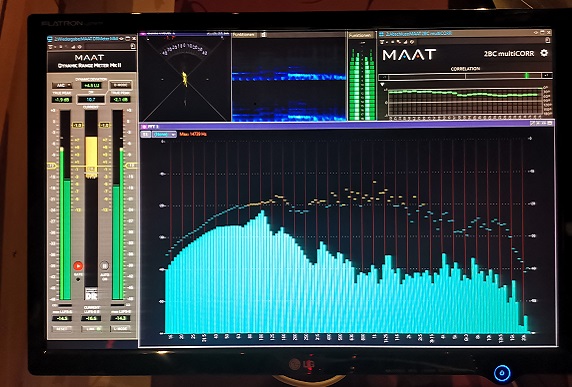Click the Dynamic Deviation LU readout
Image resolution: width=572 pixels, height=387 pixels.
(x=91, y=86)
